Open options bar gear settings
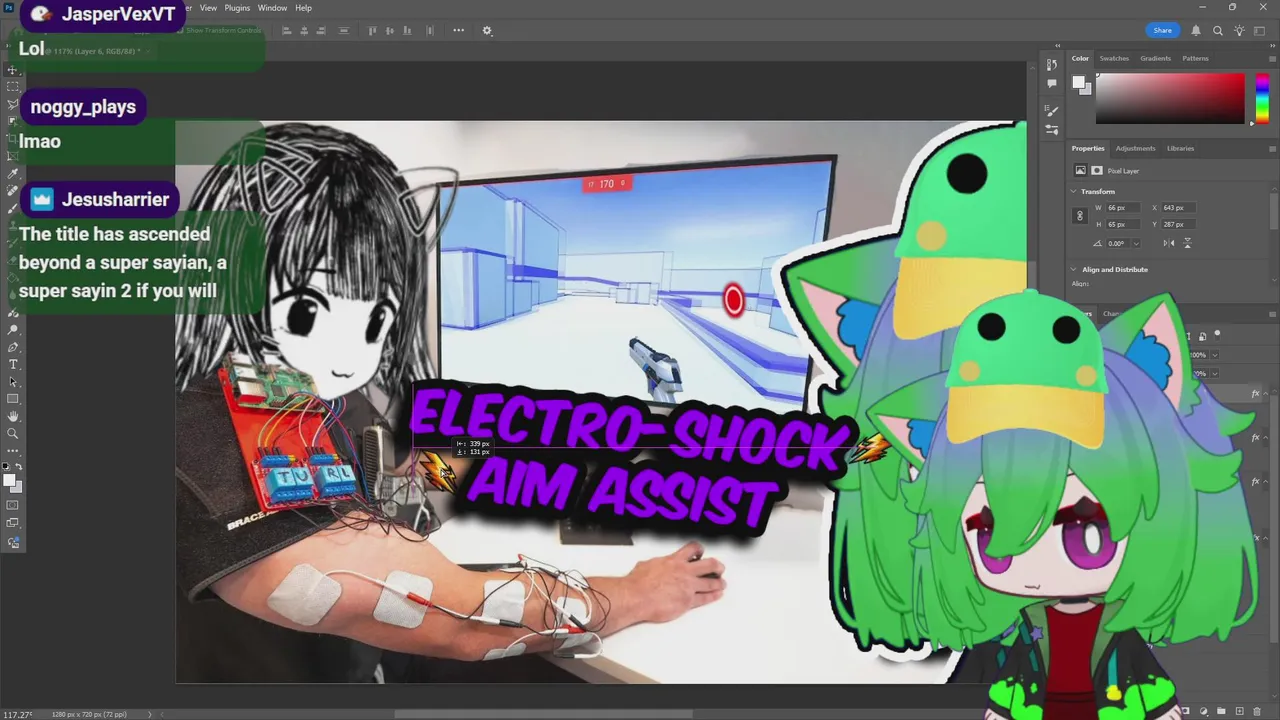 [x=488, y=30]
